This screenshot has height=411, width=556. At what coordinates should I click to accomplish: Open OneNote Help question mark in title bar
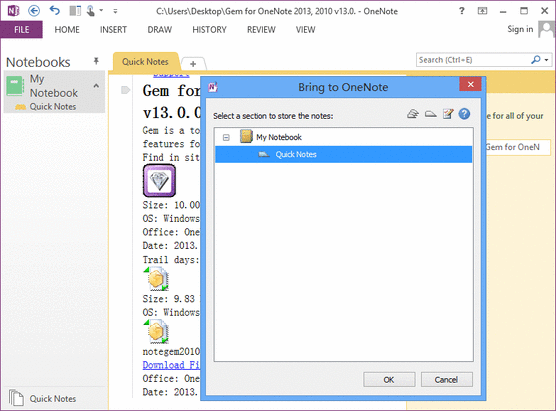click(x=461, y=11)
